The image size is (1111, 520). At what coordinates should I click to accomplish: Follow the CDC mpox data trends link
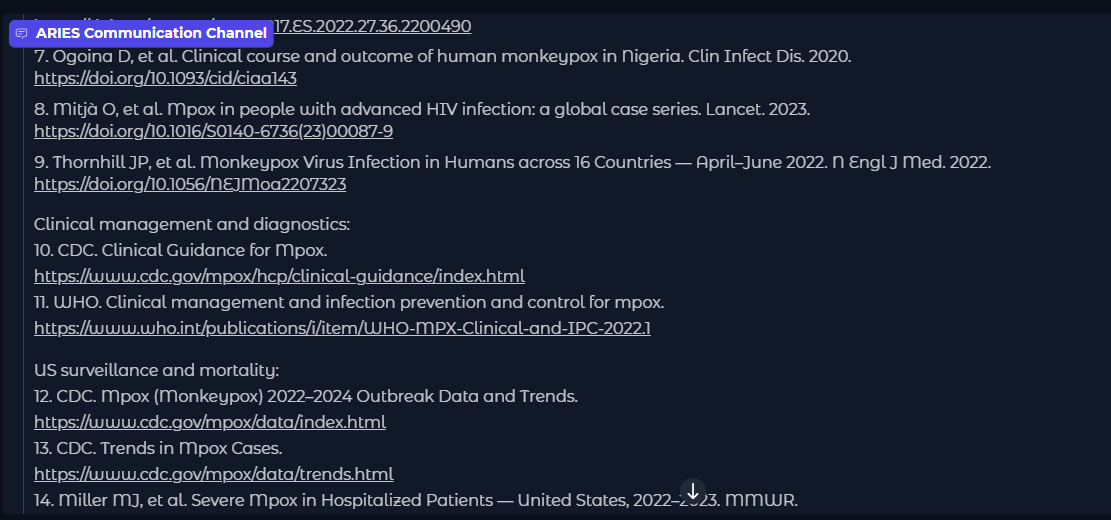pyautogui.click(x=213, y=474)
